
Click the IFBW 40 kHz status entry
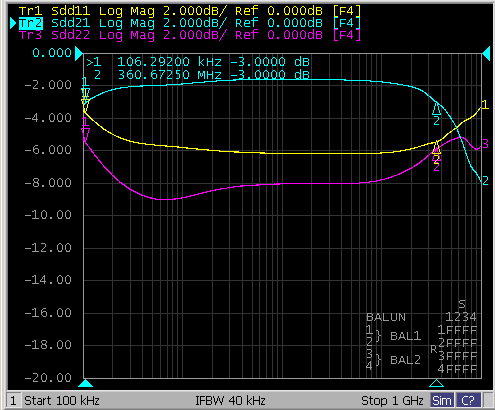(230, 400)
